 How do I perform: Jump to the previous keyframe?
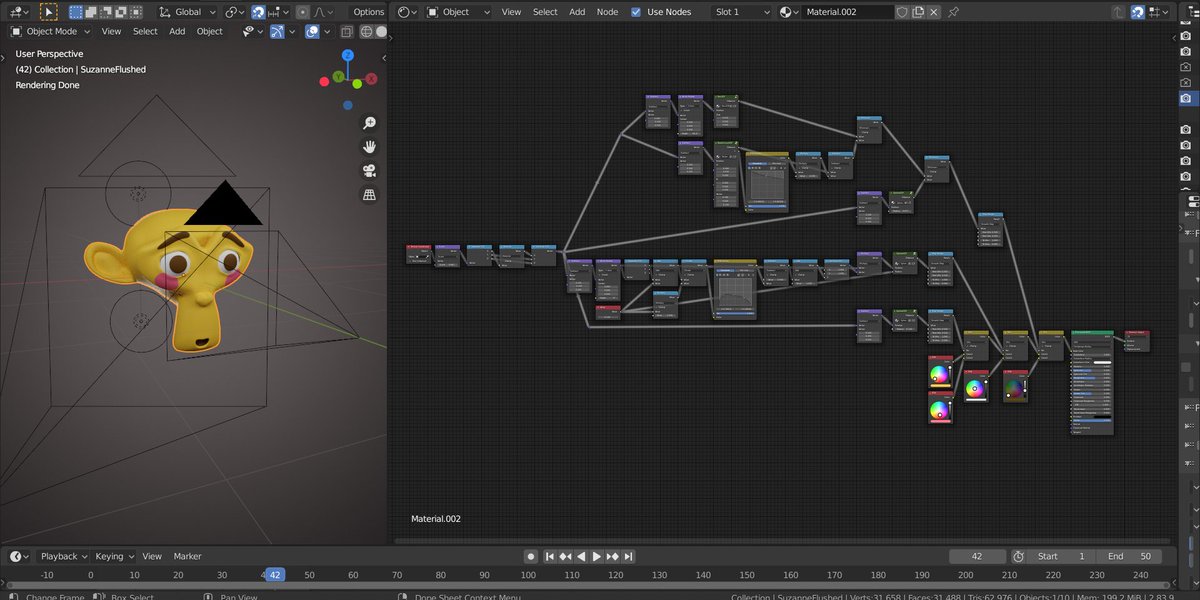point(565,556)
